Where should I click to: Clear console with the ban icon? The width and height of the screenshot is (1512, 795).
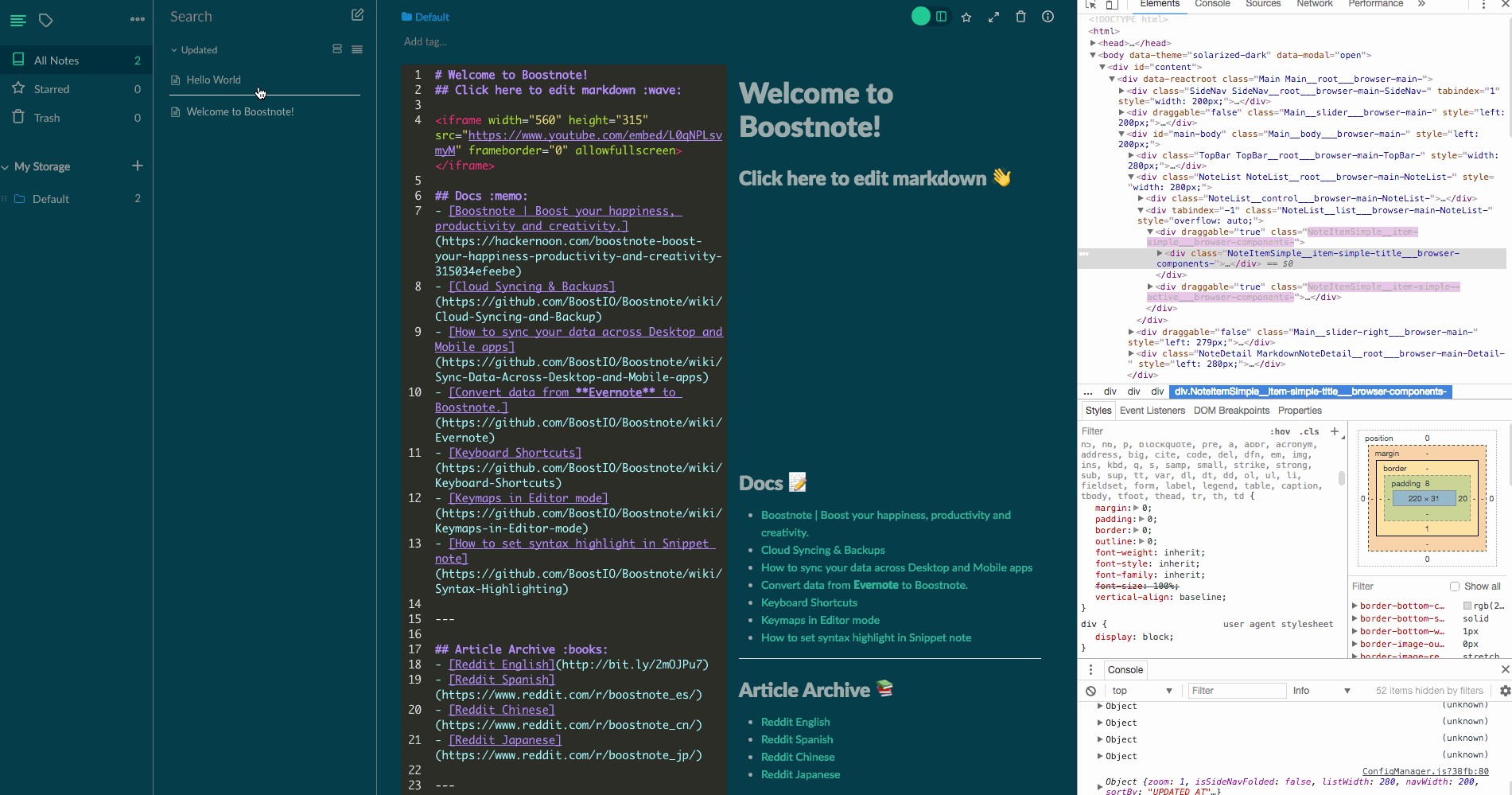[1091, 691]
